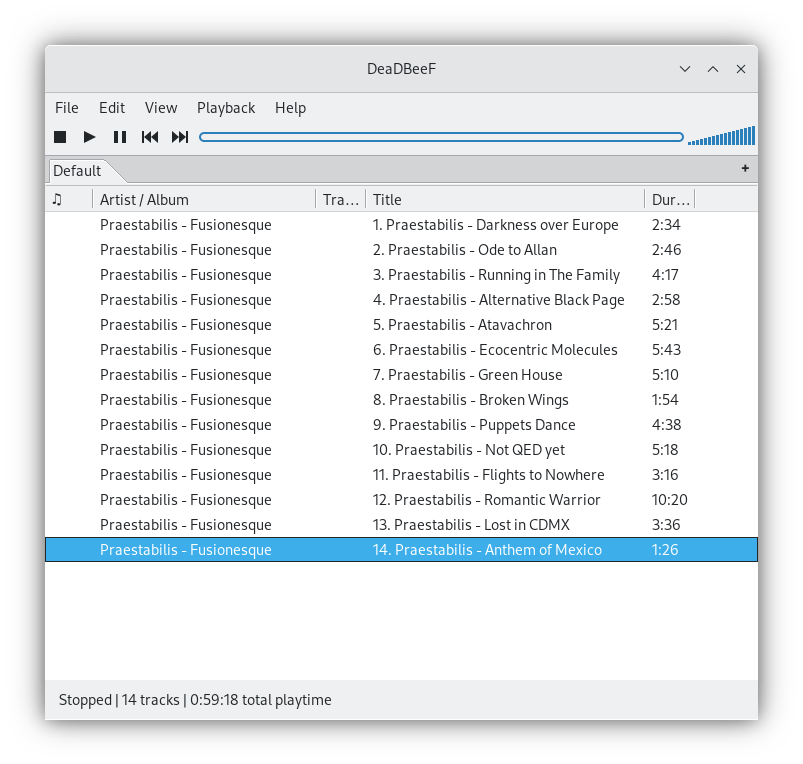This screenshot has height=764, width=803.
Task: Select the Darkness over Europe track
Action: [496, 225]
